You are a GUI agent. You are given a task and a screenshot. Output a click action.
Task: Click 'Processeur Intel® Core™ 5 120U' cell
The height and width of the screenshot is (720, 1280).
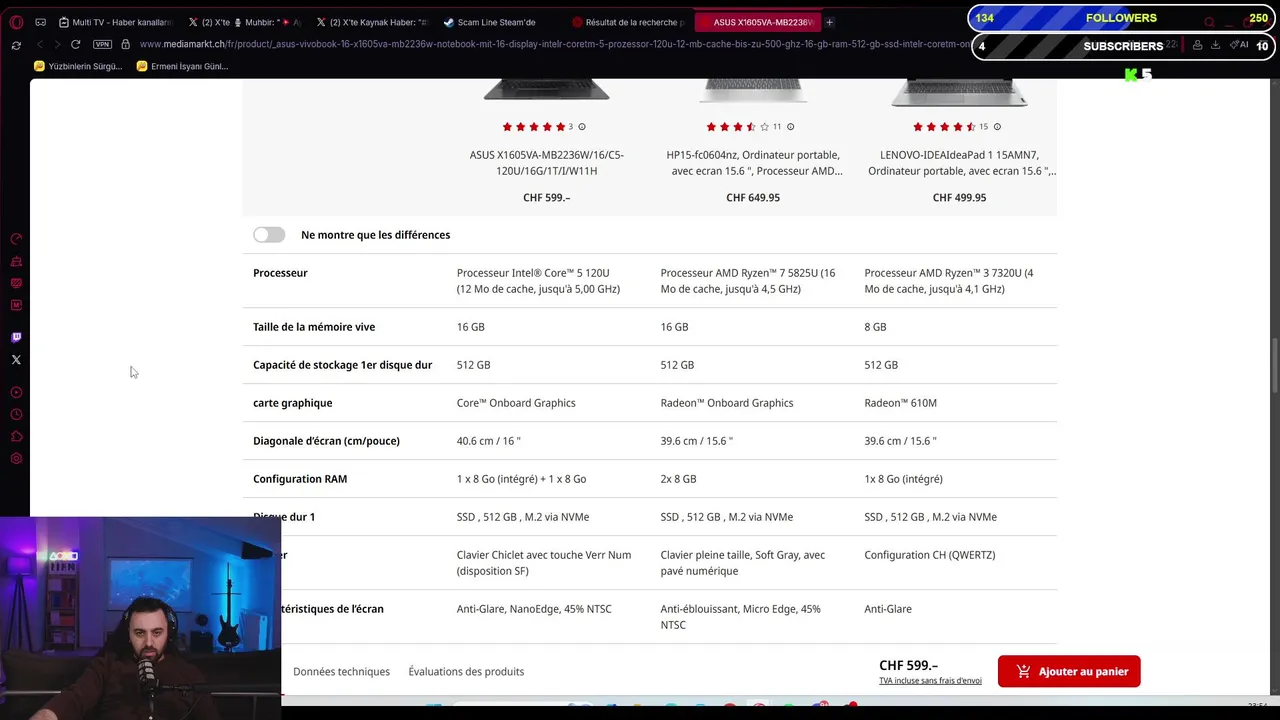pos(538,281)
